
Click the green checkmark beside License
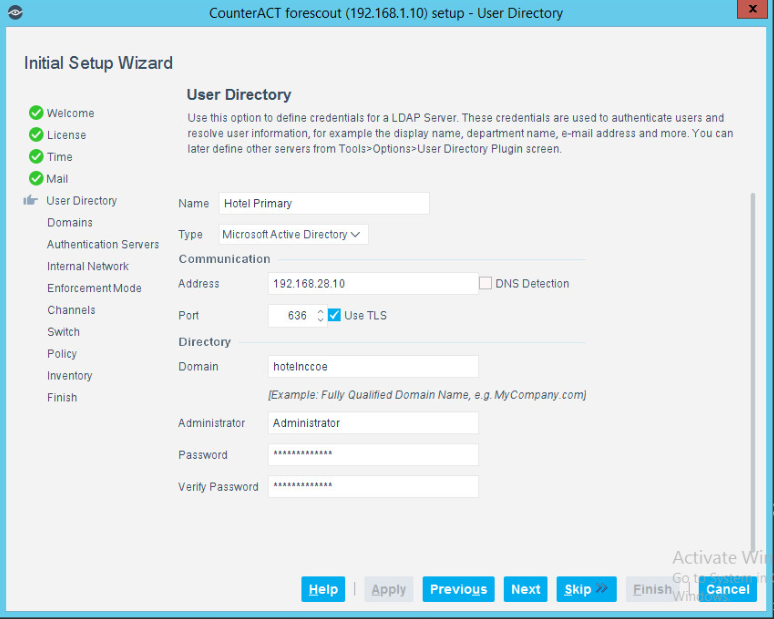[36, 135]
